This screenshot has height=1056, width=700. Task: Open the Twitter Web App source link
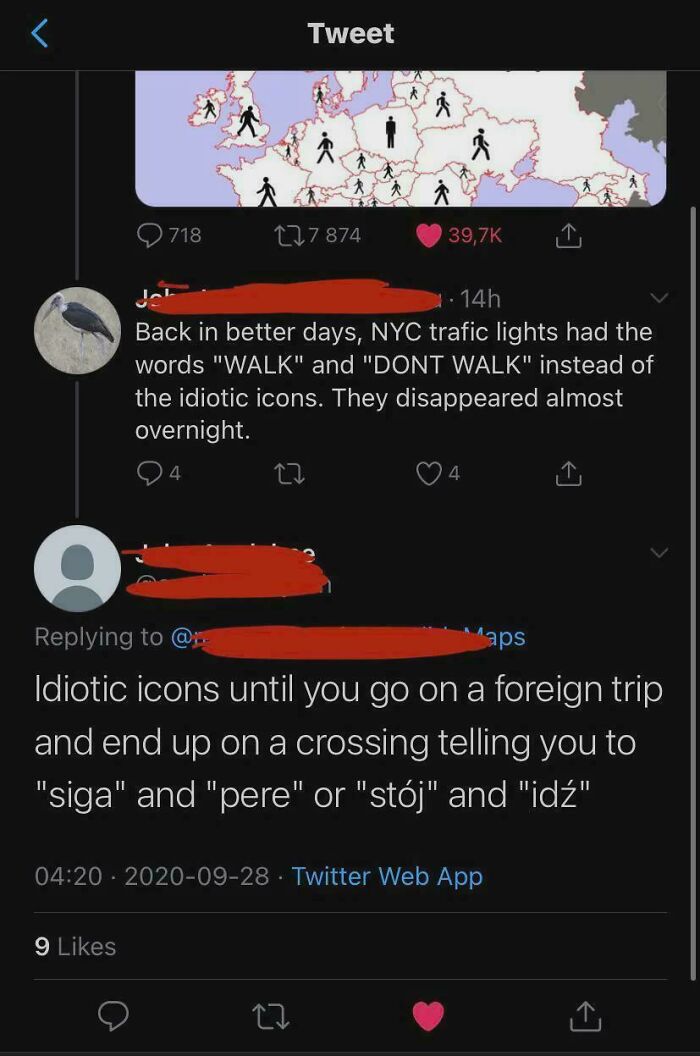388,876
